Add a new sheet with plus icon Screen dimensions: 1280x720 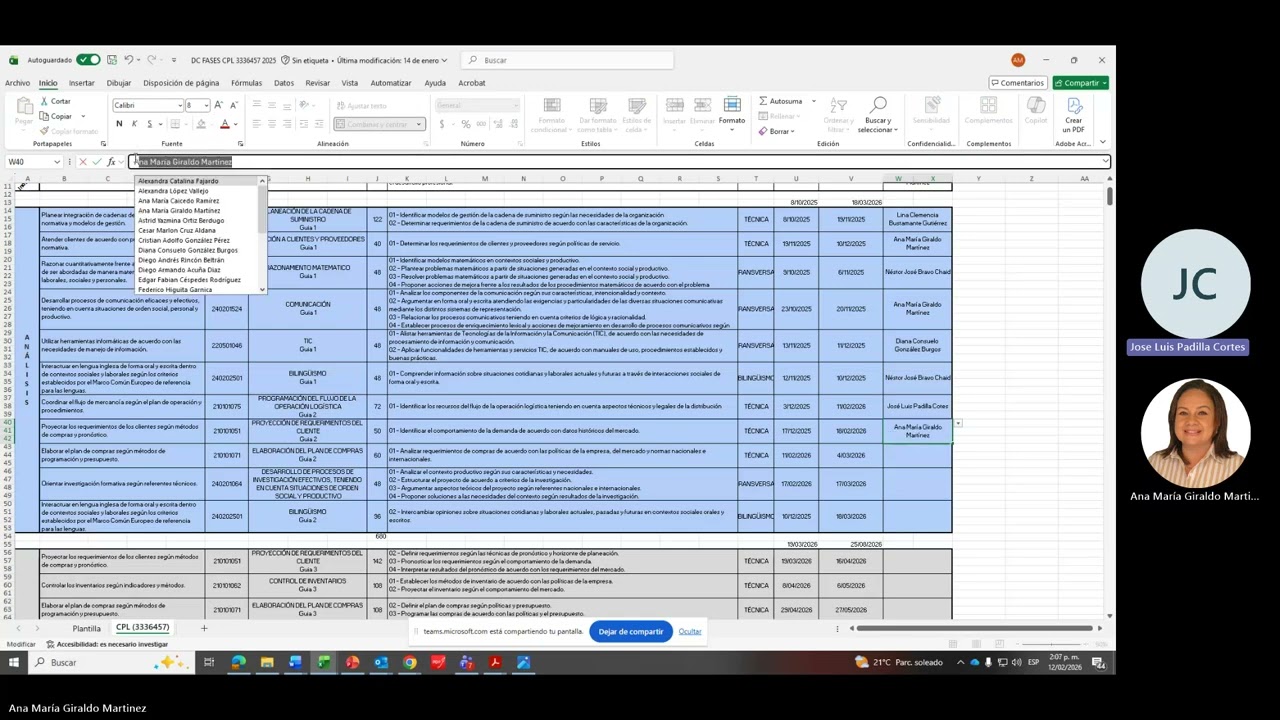tap(204, 628)
